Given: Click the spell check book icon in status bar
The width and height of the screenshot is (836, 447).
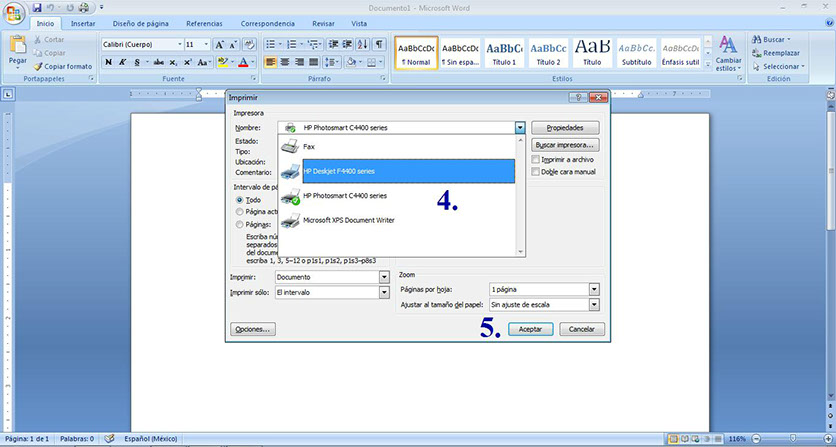Looking at the screenshot, I should (x=109, y=438).
